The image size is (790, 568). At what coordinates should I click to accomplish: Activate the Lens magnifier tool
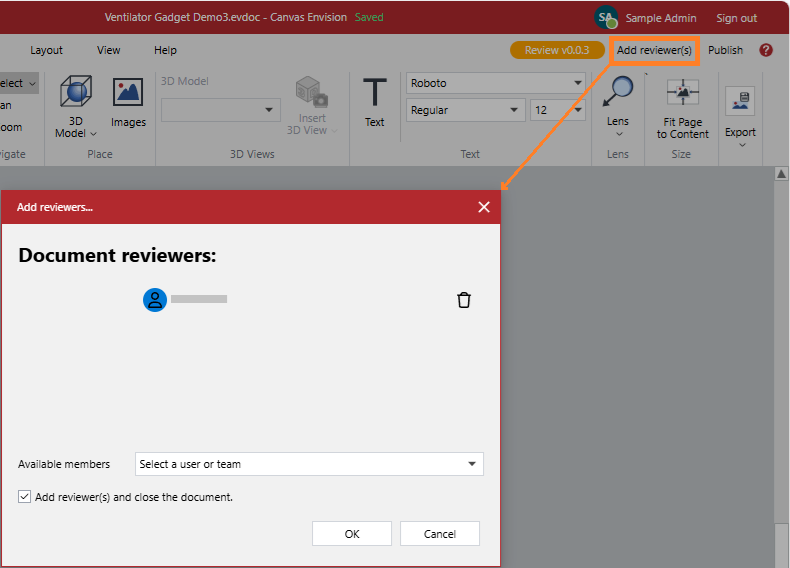coord(618,91)
